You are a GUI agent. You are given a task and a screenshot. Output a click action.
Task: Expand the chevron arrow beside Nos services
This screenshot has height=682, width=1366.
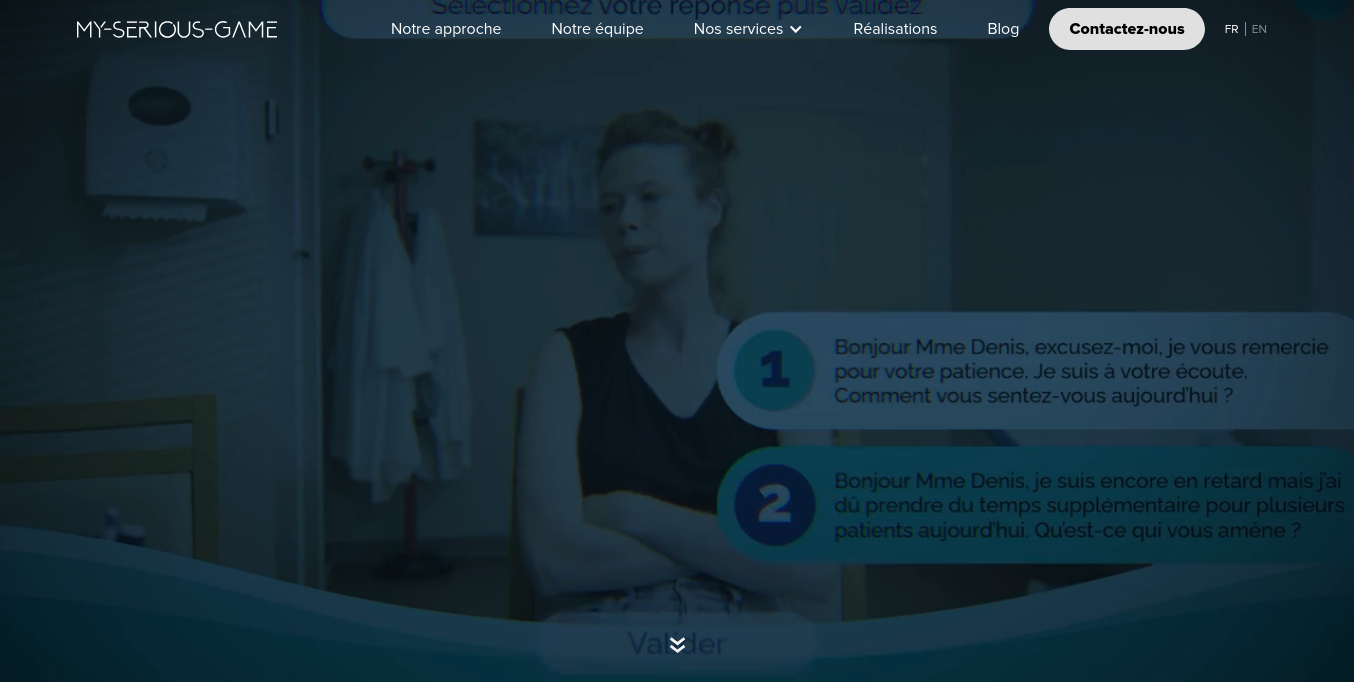click(x=796, y=30)
